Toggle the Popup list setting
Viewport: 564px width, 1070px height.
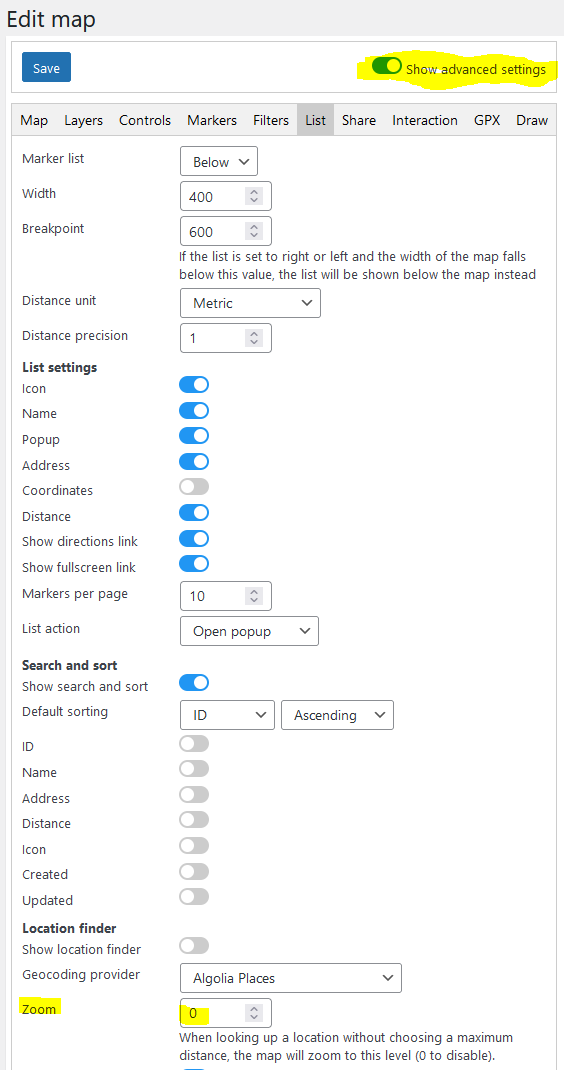click(x=194, y=436)
